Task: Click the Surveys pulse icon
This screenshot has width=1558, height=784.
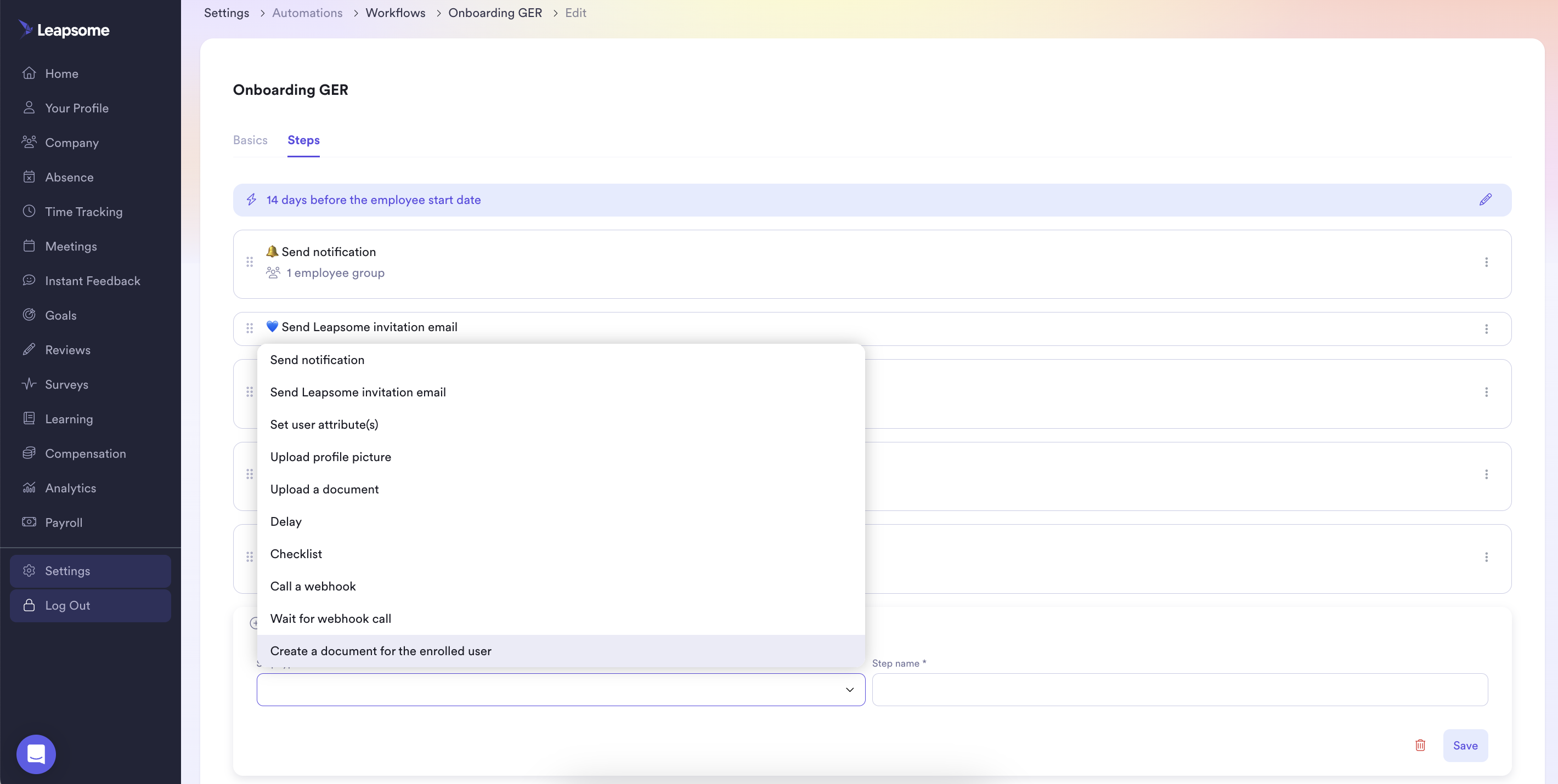Action: pyautogui.click(x=29, y=384)
